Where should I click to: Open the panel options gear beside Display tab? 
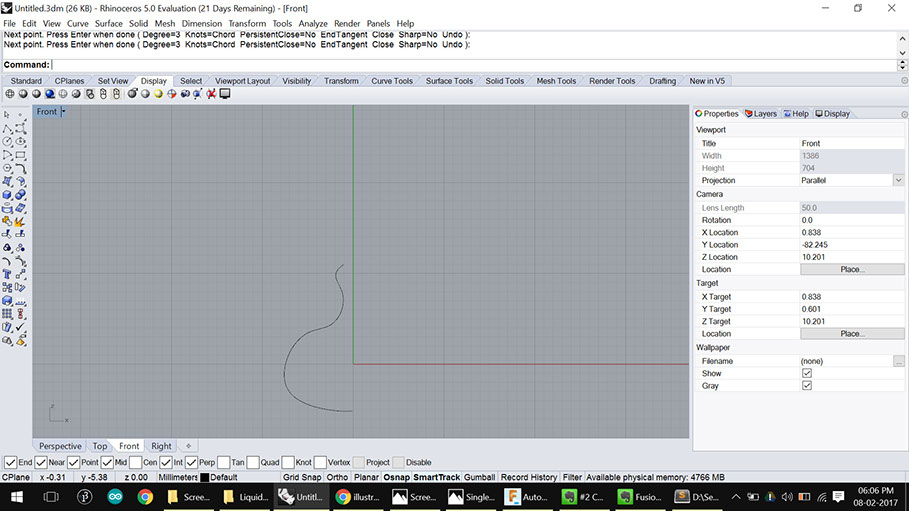point(904,114)
